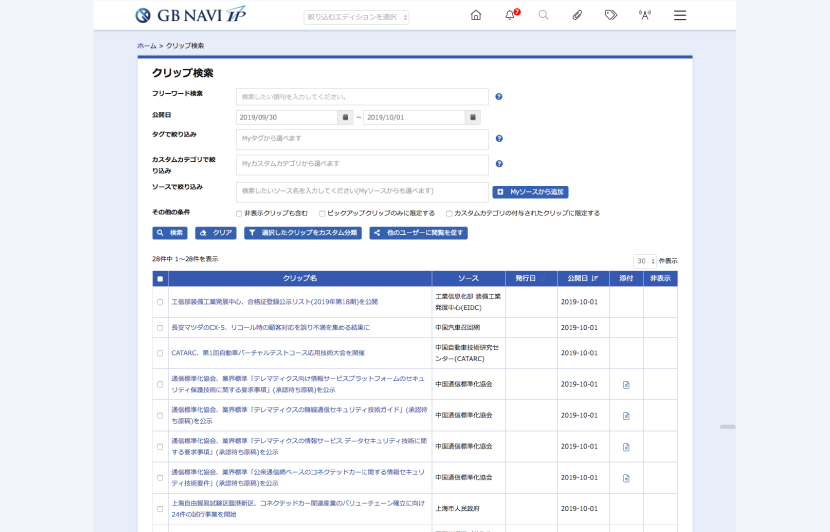Open calendar picker for end date 2019/10/01
Viewport: 830px width, 532px height.
tap(473, 118)
